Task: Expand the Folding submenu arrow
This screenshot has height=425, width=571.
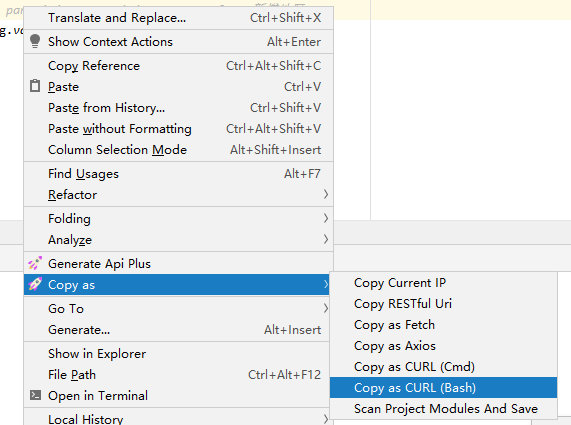Action: (326, 218)
